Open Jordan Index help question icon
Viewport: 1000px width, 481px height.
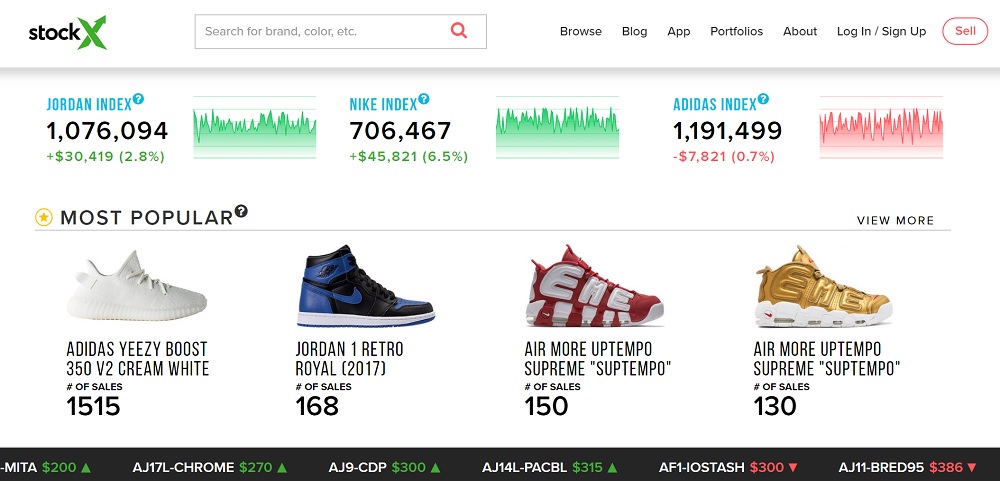click(139, 99)
